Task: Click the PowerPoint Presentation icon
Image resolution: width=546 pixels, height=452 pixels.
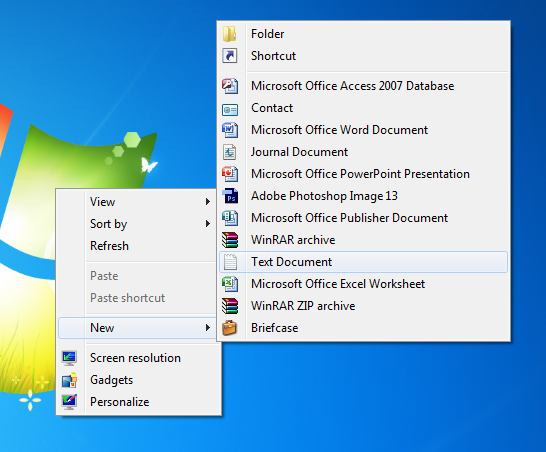Action: pyautogui.click(x=230, y=174)
